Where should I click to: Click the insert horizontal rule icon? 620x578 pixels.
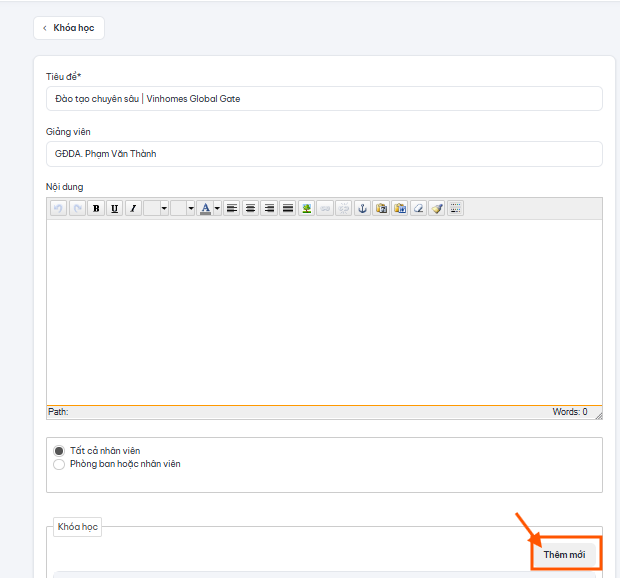[x=456, y=208]
